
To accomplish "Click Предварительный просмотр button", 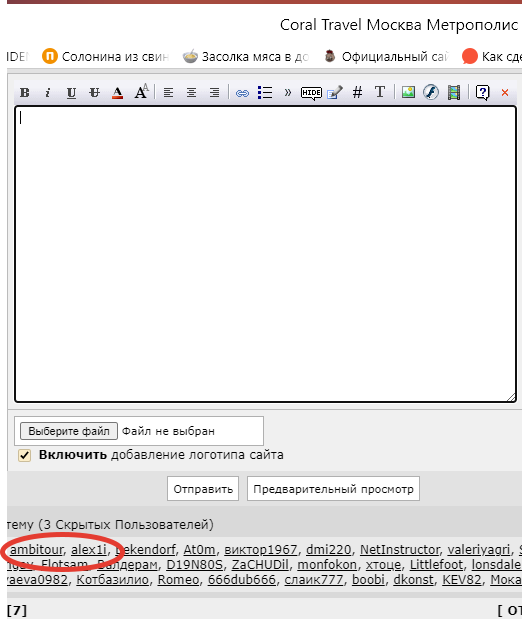I will tap(333, 489).
